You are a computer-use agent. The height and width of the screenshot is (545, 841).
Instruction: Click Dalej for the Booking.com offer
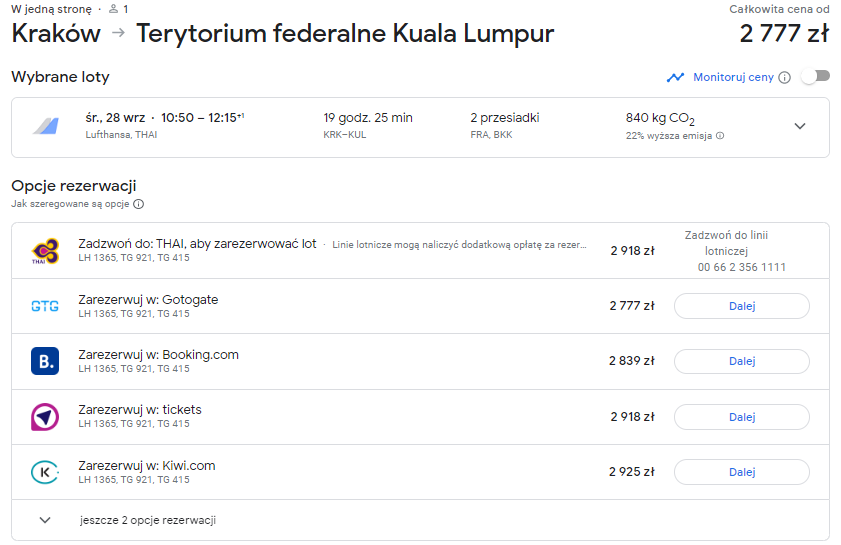click(x=742, y=361)
